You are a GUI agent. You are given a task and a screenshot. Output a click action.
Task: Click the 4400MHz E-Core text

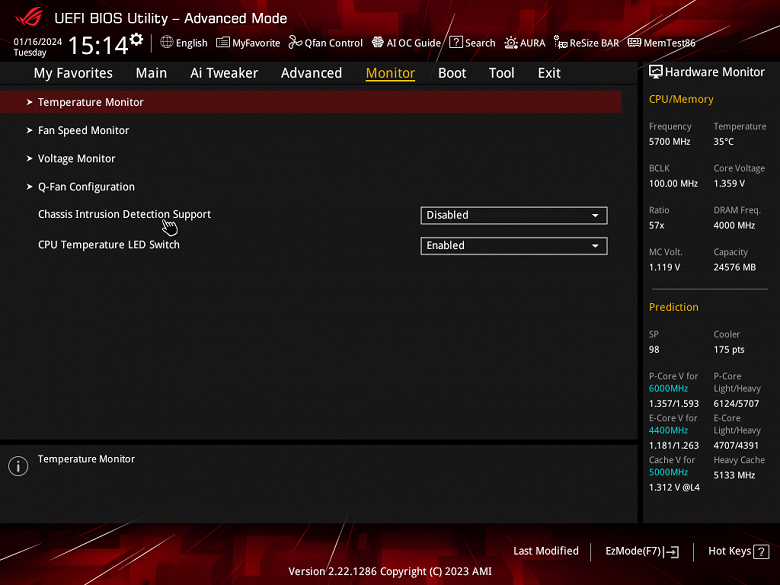tap(668, 430)
